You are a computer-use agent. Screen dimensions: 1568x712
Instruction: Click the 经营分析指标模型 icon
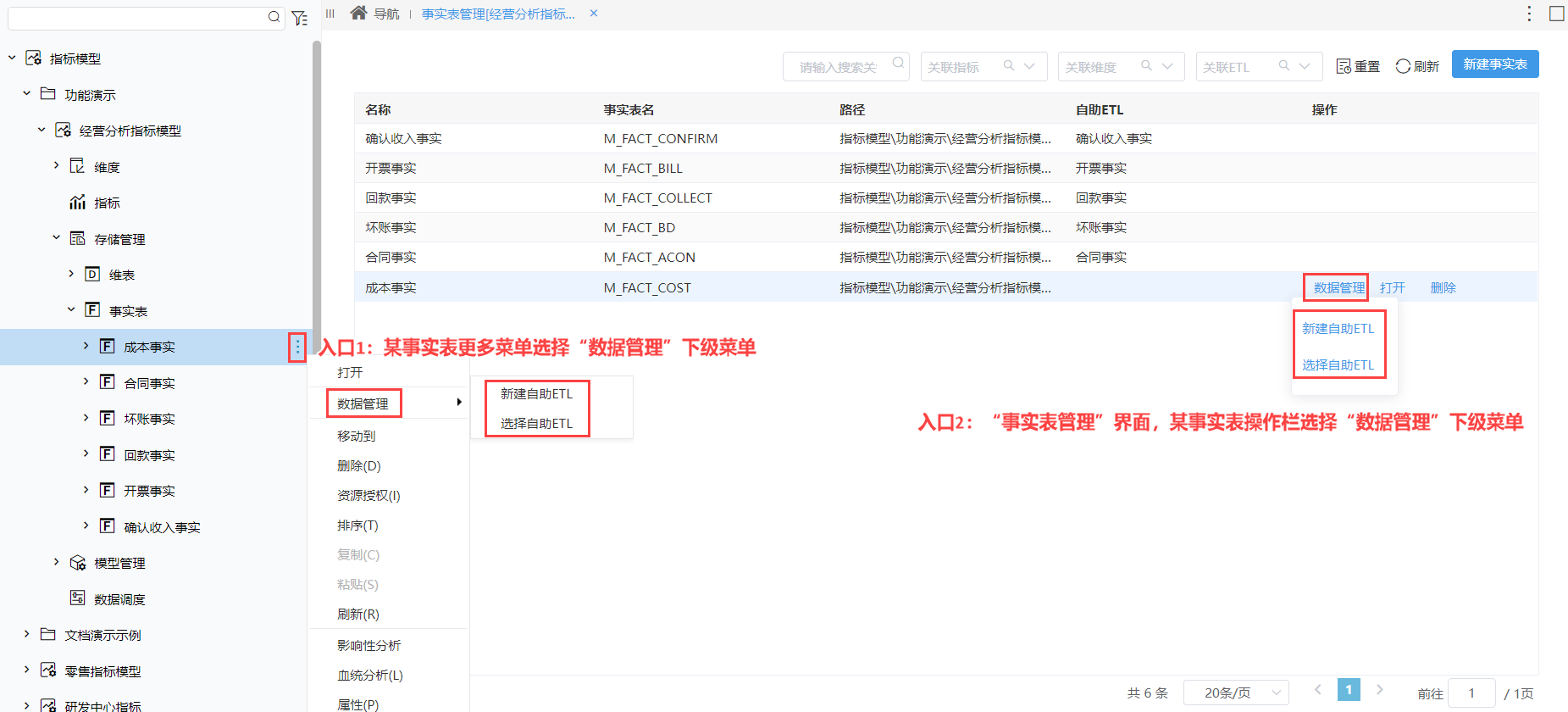tap(63, 130)
